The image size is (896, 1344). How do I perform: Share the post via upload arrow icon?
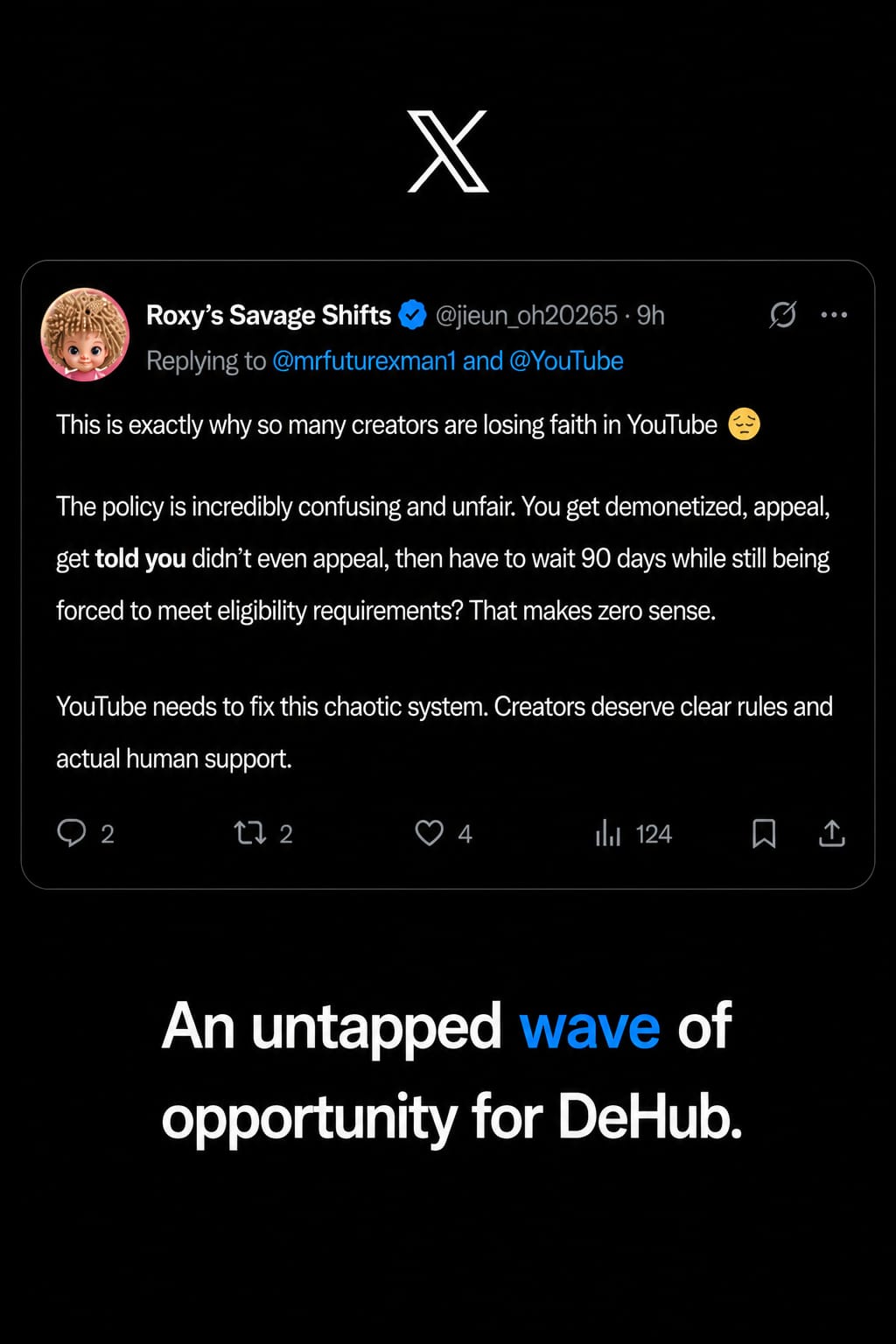(x=831, y=833)
